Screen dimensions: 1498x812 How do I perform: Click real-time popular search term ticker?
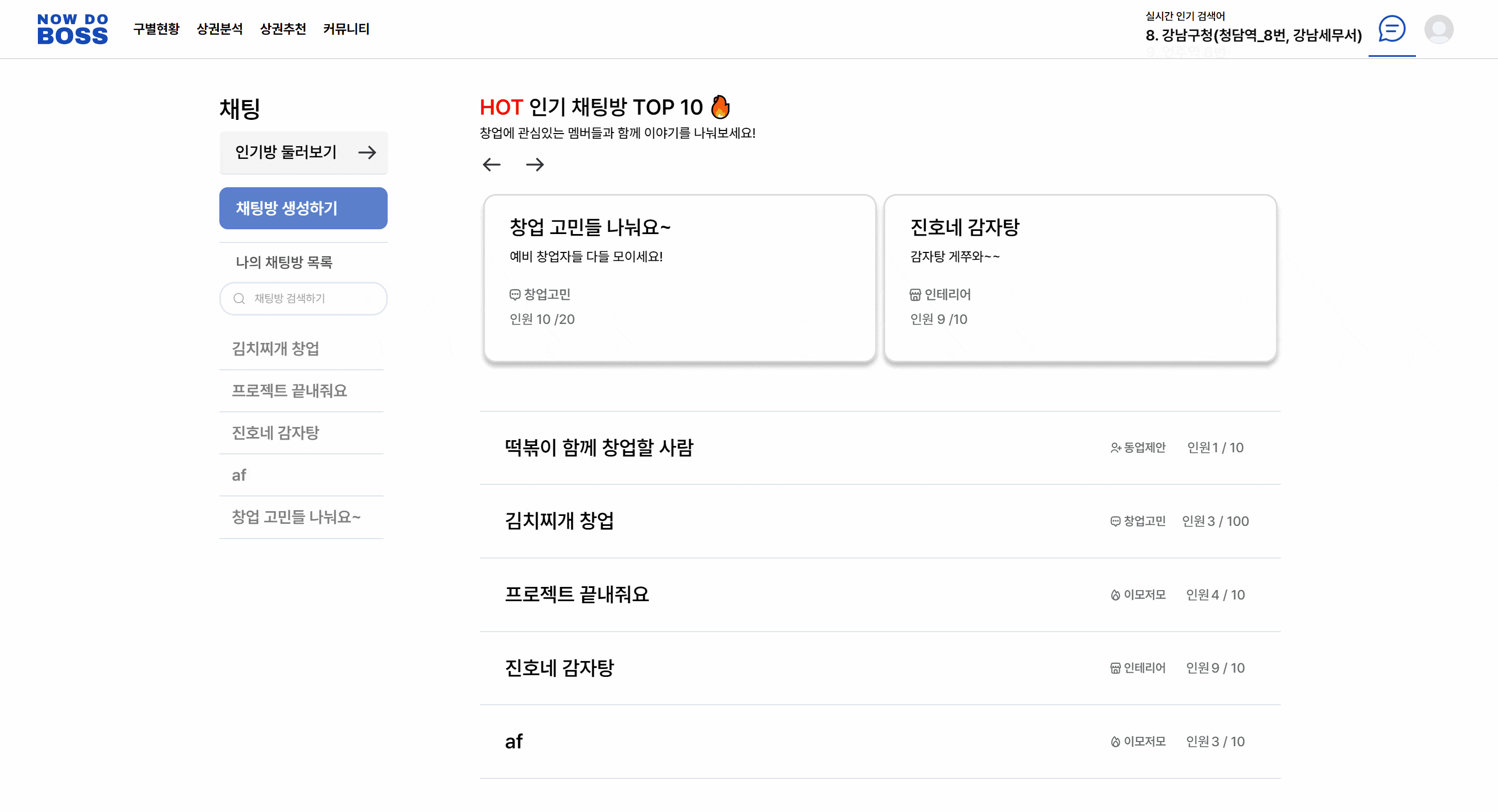click(1253, 35)
